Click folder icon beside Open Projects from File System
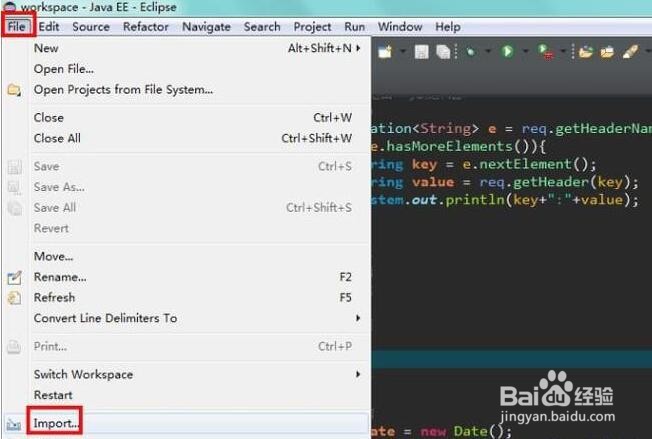 [x=14, y=90]
